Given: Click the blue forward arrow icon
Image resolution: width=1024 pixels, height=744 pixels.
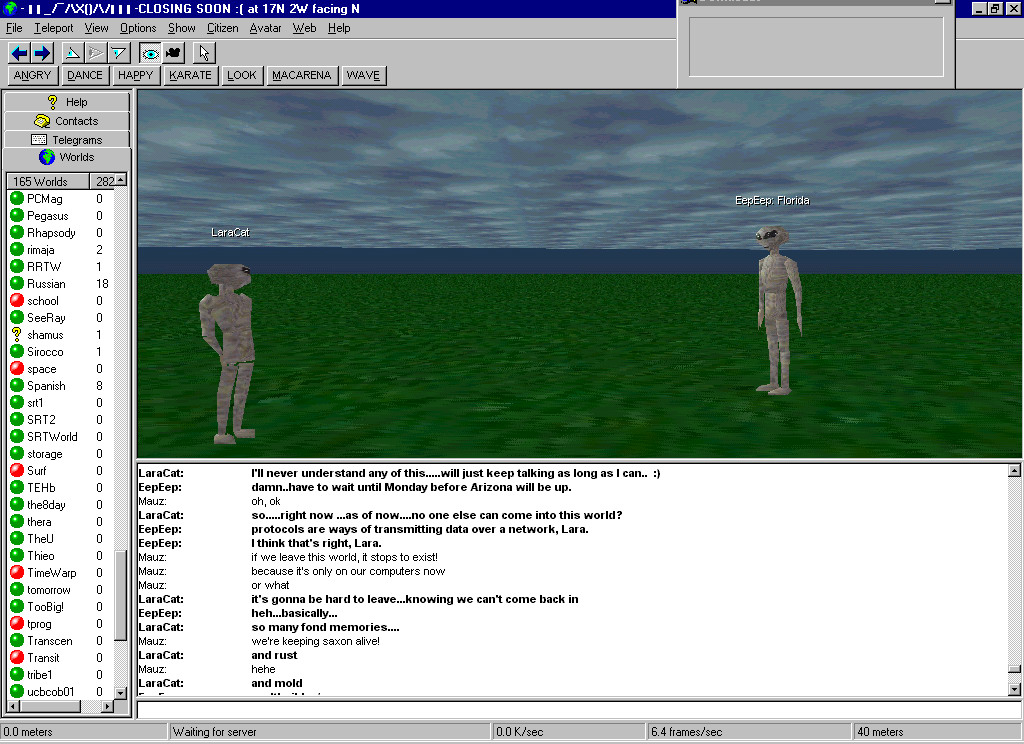Looking at the screenshot, I should coord(42,53).
